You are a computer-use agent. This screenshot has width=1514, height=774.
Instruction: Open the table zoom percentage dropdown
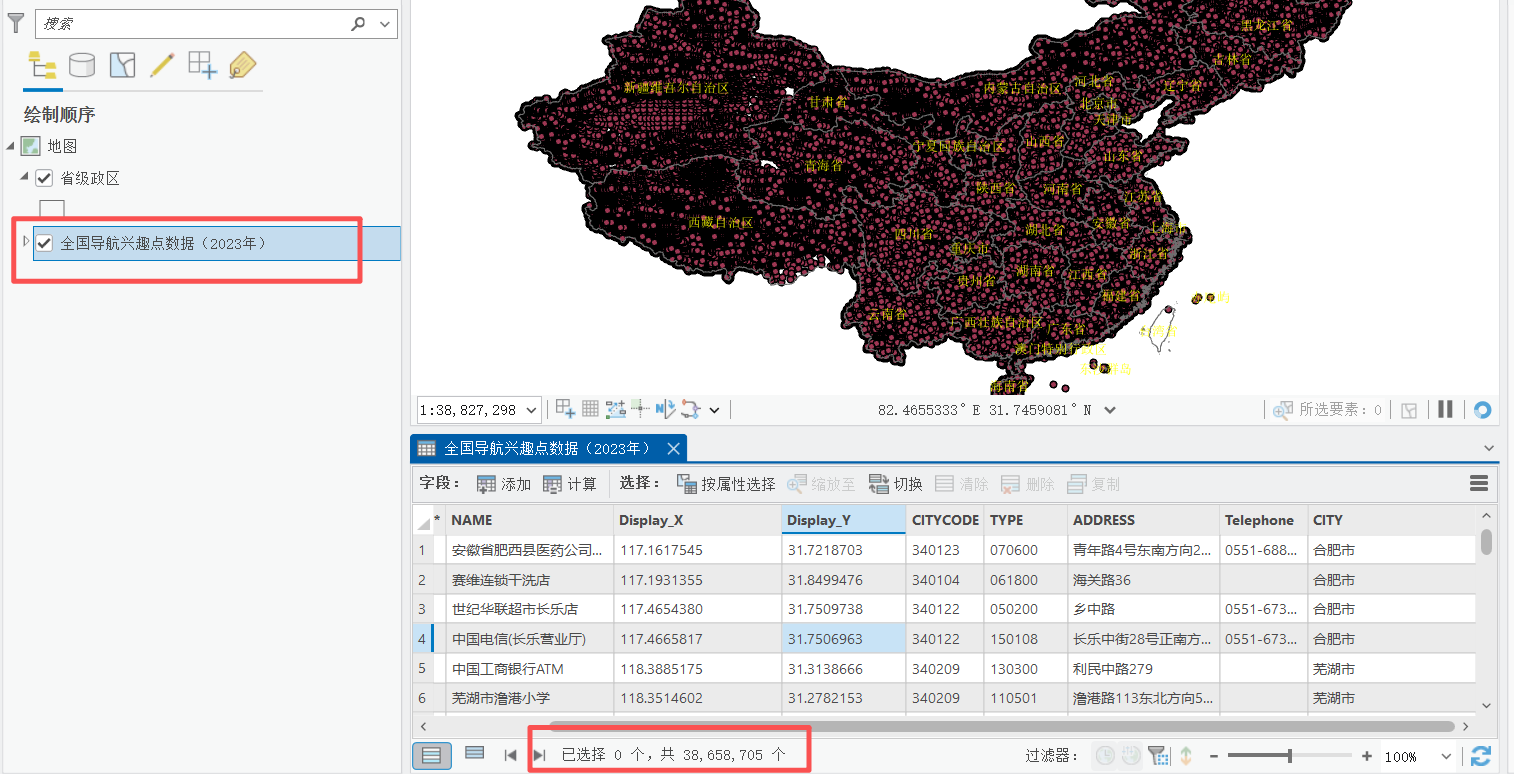[x=1446, y=757]
